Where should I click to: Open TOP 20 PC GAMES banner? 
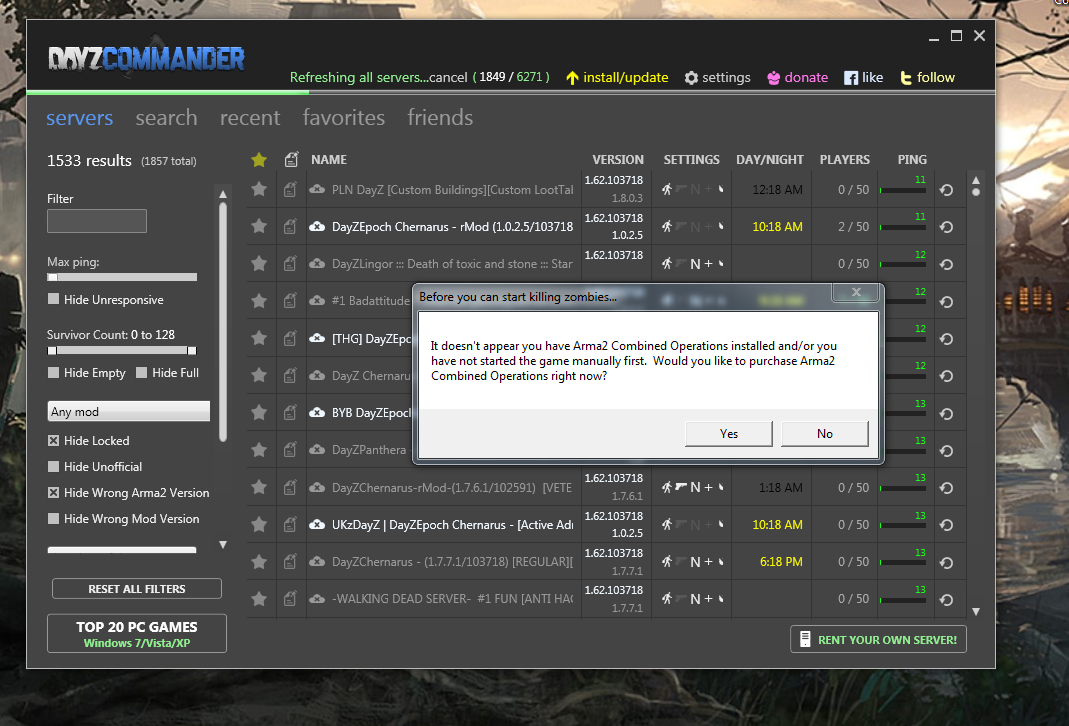coord(137,633)
